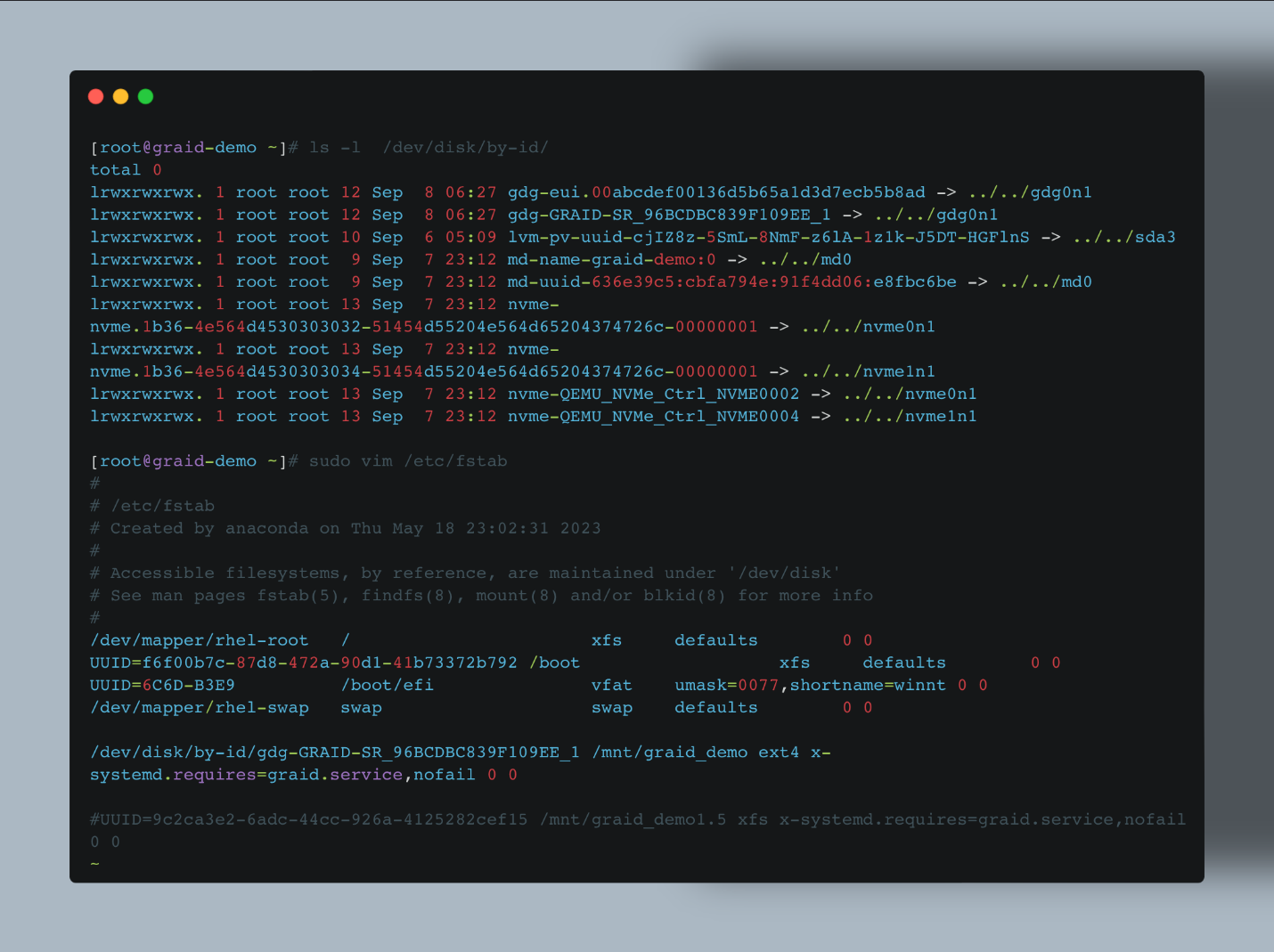Click the '../../sda3' symlink target
The width and height of the screenshot is (1274, 952).
click(x=1123, y=238)
